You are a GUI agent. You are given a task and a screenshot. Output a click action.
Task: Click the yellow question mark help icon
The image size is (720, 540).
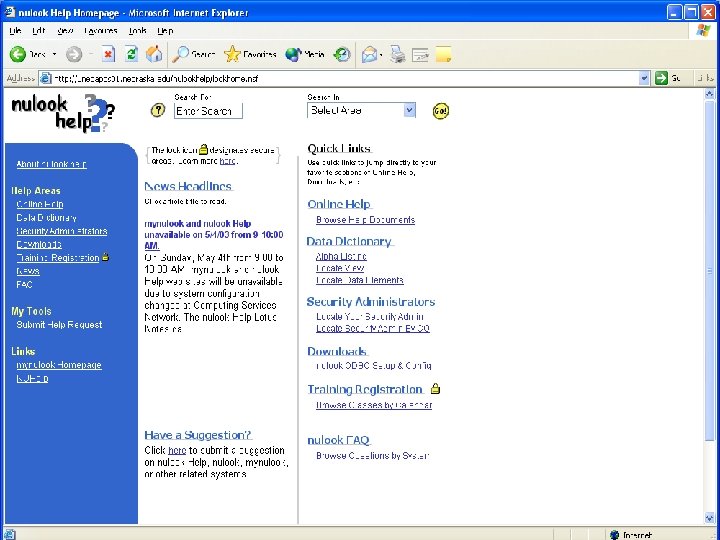tap(158, 110)
